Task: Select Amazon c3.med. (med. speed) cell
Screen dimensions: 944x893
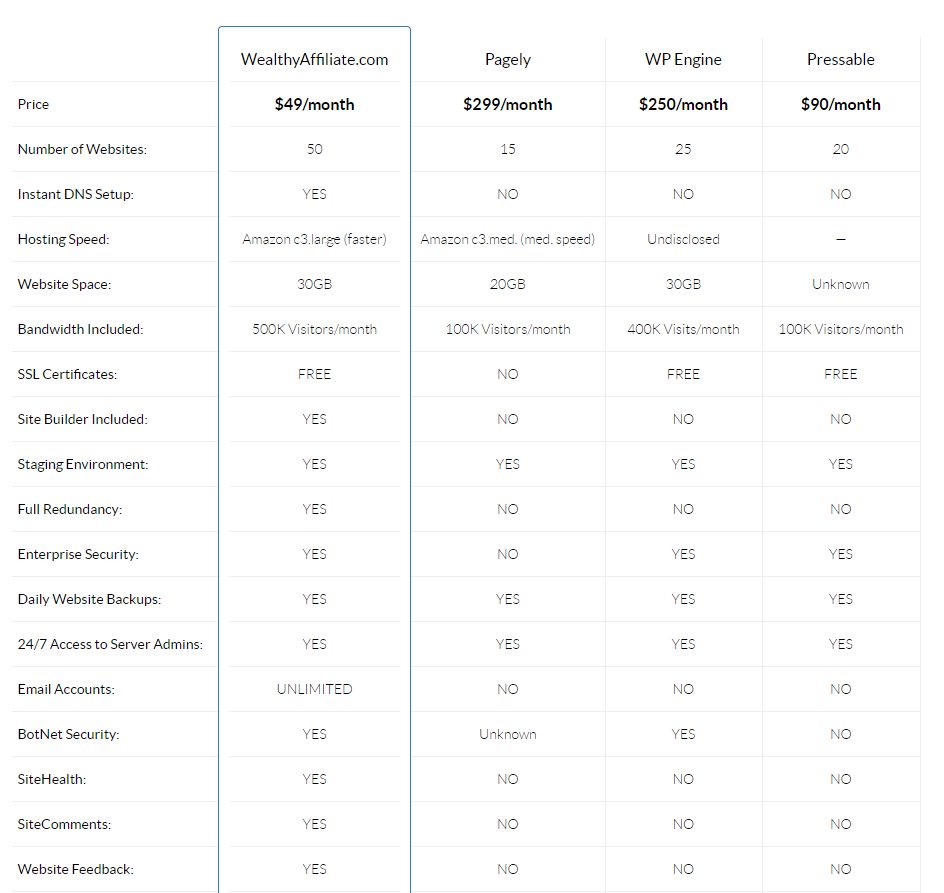Action: 508,240
